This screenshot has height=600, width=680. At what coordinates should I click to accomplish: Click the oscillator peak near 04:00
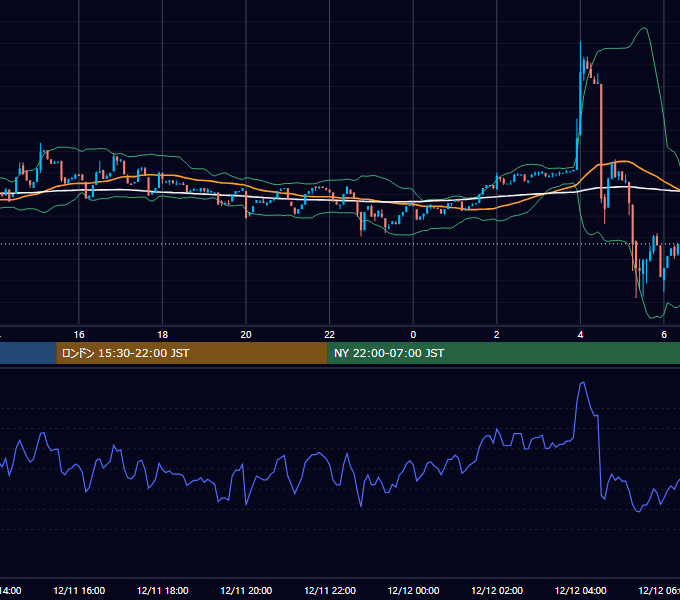(x=582, y=383)
